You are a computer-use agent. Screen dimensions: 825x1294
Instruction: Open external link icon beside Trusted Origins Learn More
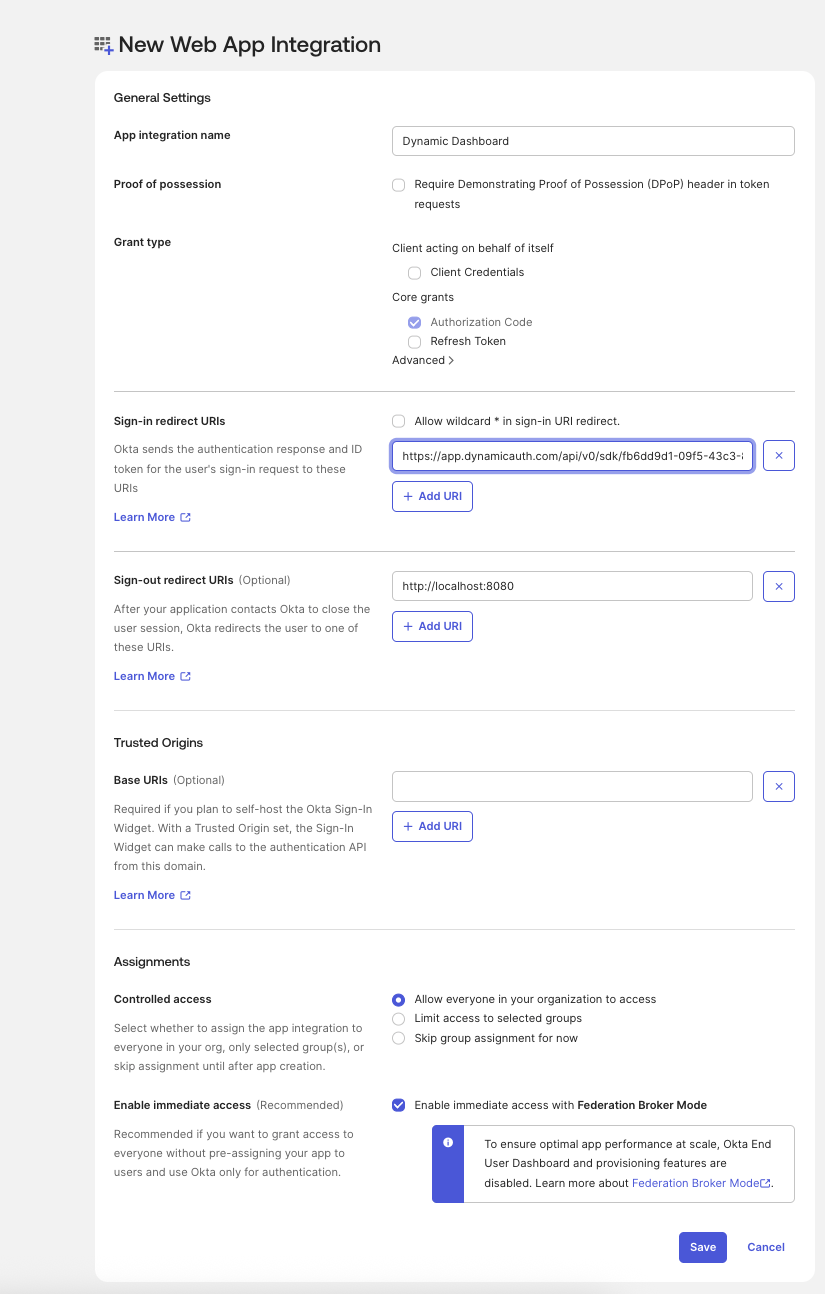[x=185, y=896]
